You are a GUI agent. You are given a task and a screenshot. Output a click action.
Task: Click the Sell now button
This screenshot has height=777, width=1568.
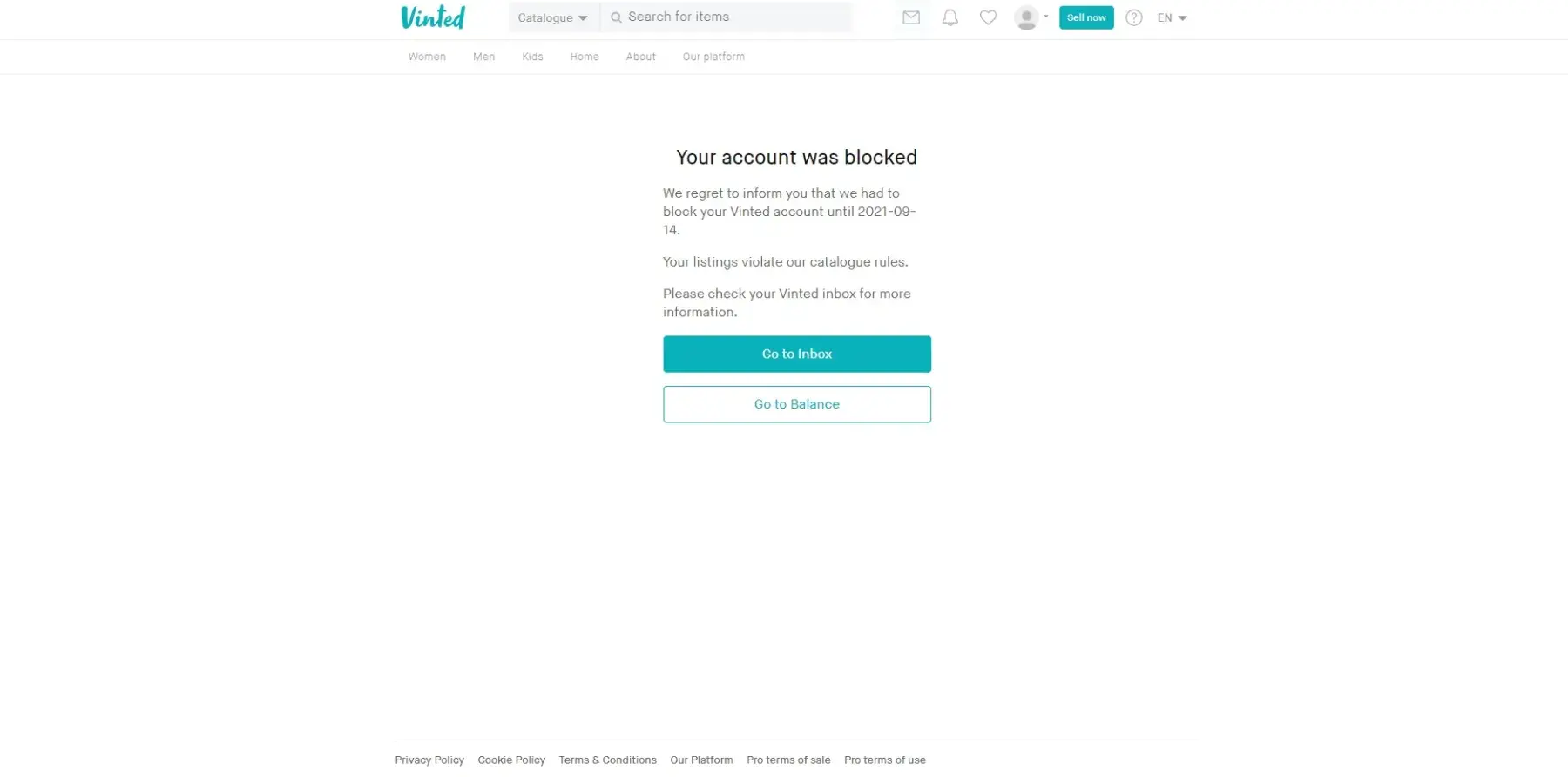point(1086,17)
